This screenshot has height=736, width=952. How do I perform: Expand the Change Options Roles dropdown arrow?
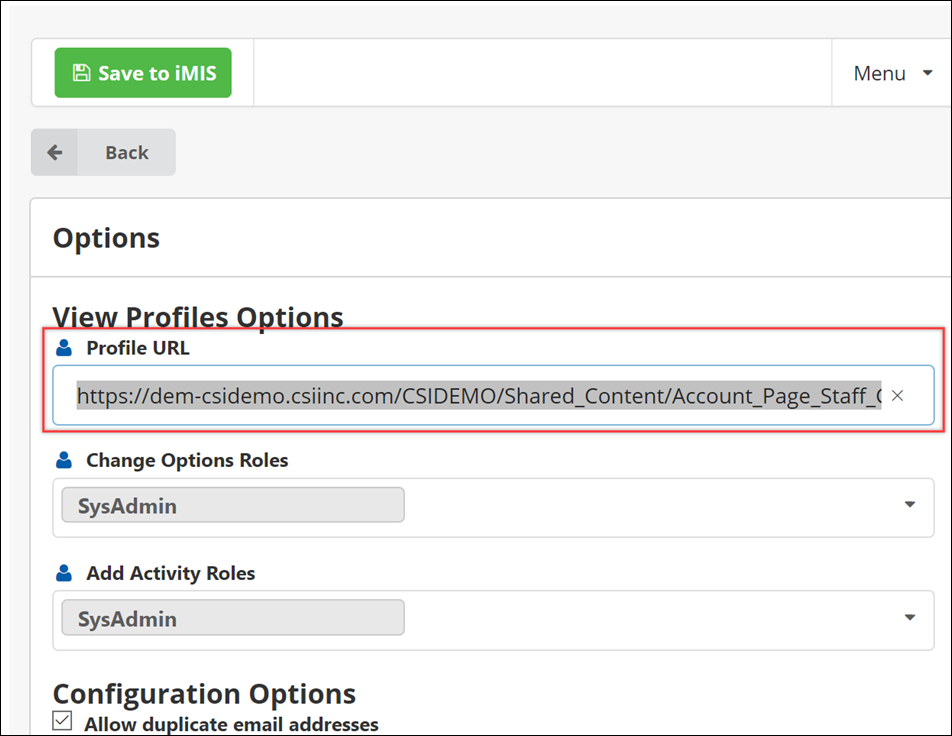(909, 505)
